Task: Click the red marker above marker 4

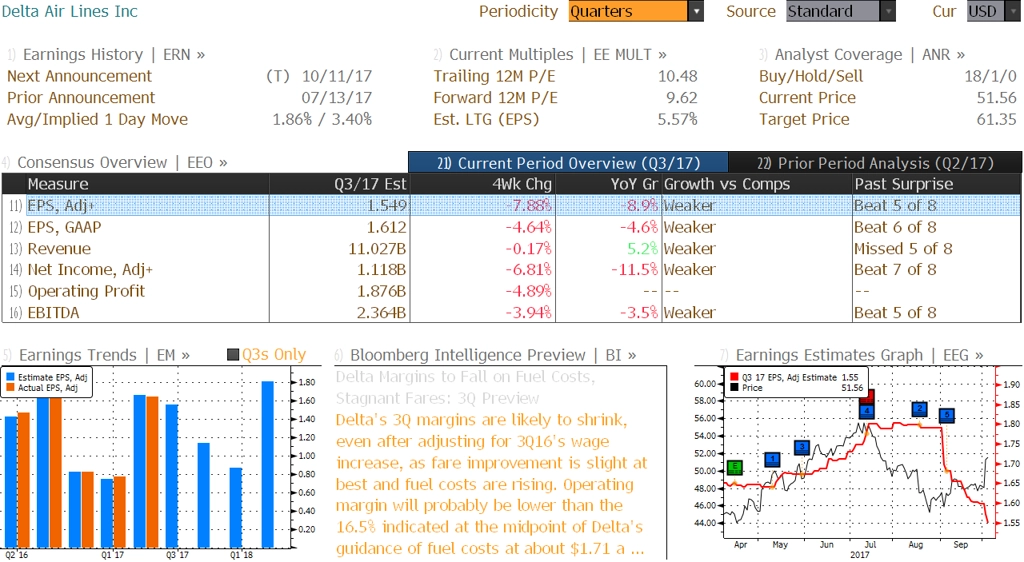Action: pyautogui.click(x=868, y=396)
